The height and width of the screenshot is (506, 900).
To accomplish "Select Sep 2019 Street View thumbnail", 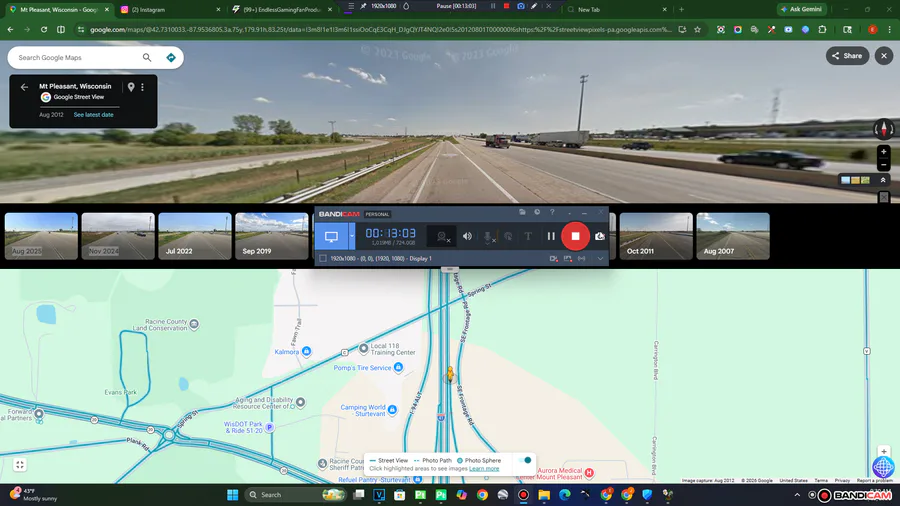I will point(272,236).
